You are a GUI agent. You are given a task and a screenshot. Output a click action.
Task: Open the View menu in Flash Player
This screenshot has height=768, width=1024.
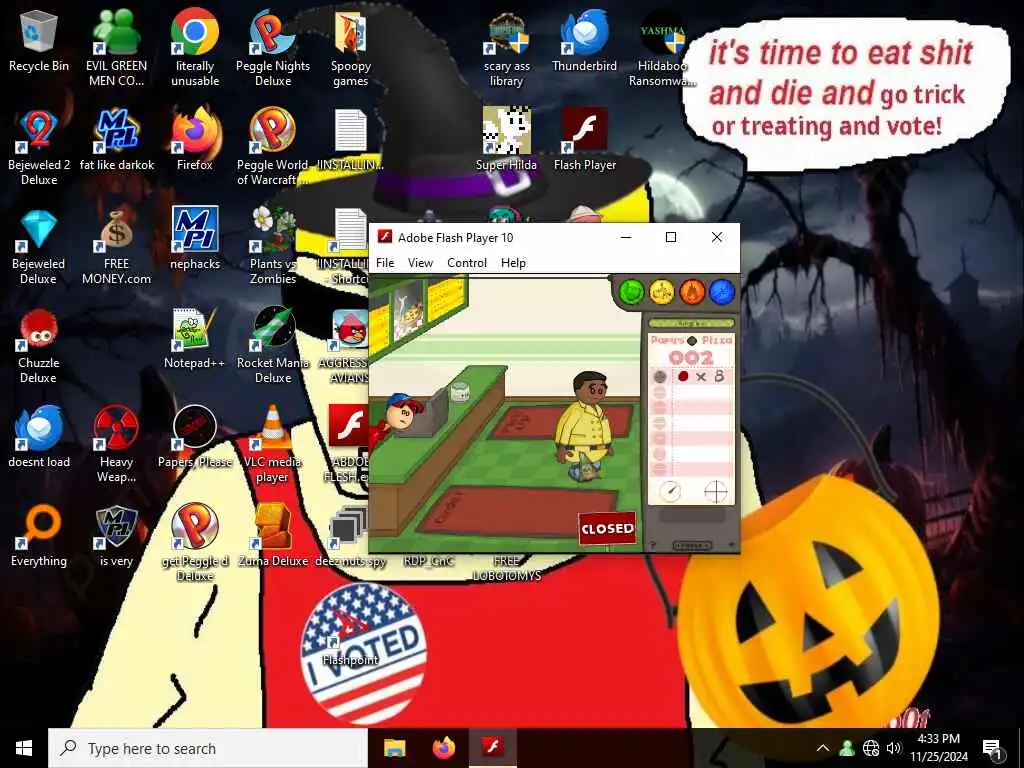point(420,263)
